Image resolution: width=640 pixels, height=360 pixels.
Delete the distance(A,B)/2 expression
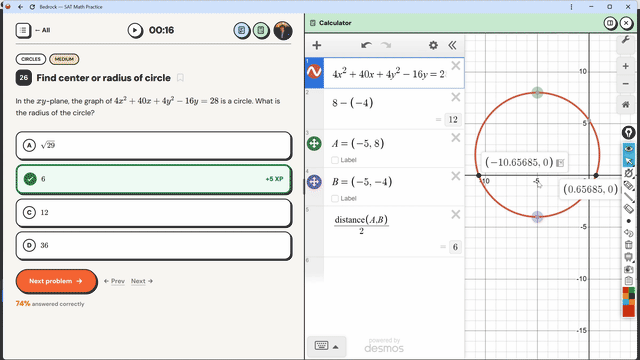[x=456, y=214]
